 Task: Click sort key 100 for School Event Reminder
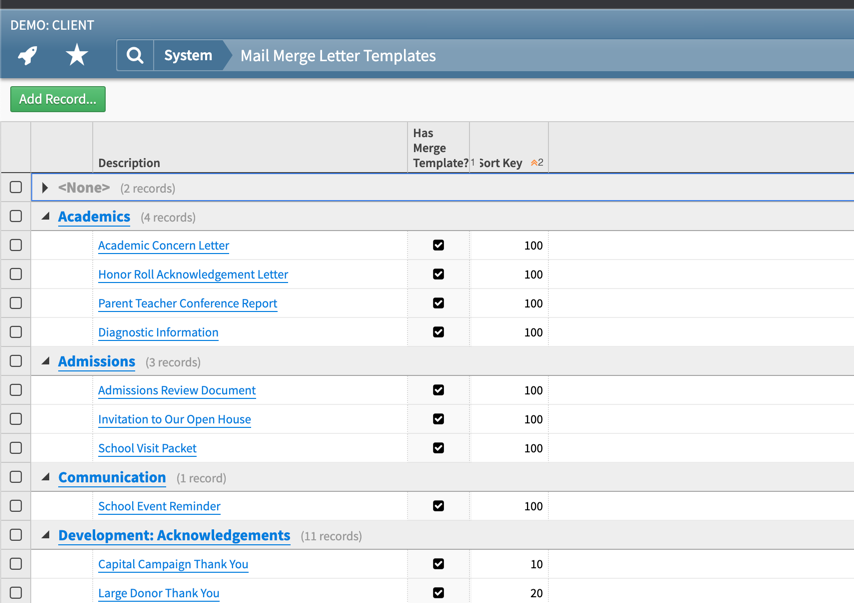tap(533, 507)
